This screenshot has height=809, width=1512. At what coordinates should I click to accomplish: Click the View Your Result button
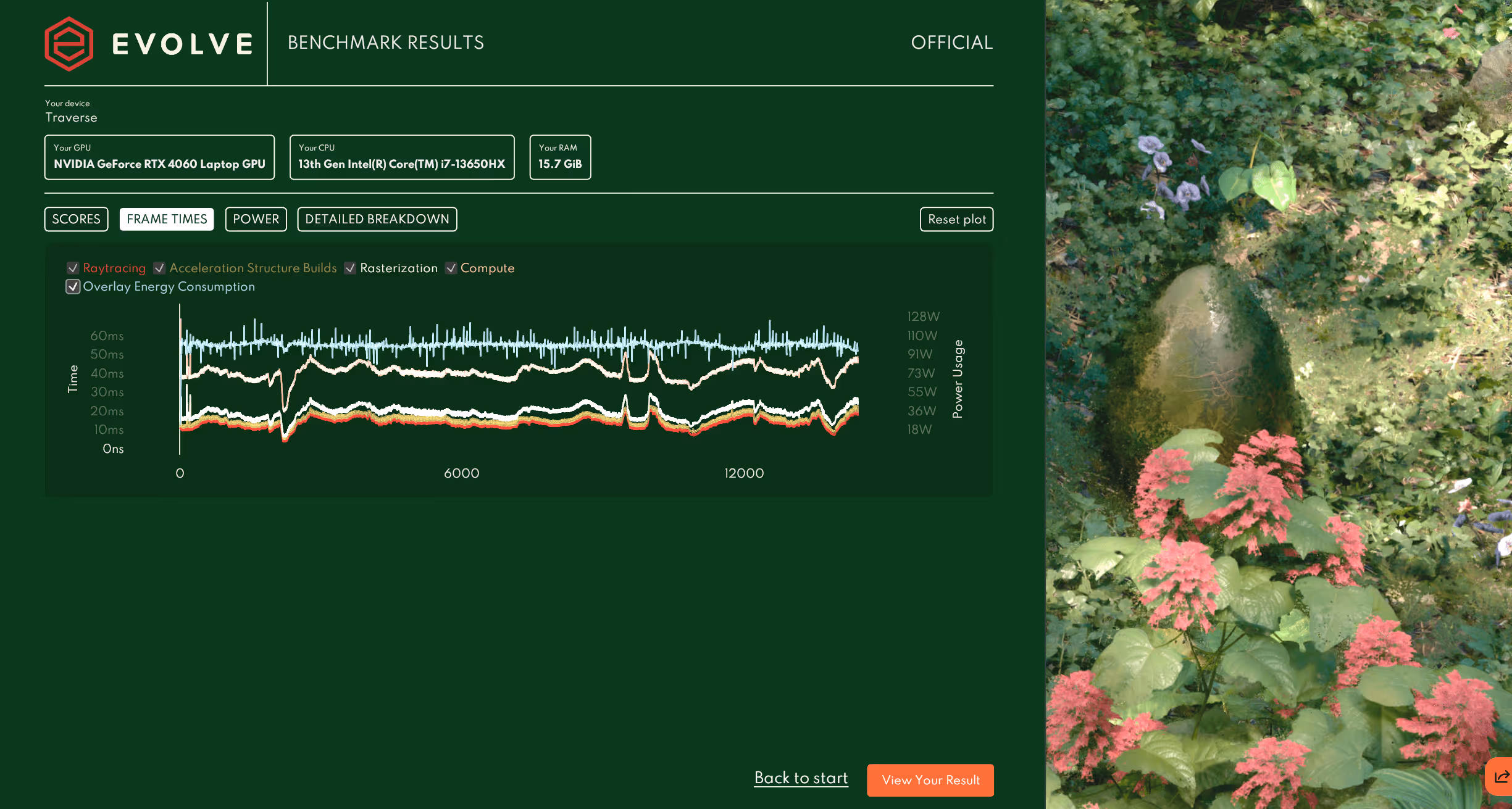click(x=930, y=780)
